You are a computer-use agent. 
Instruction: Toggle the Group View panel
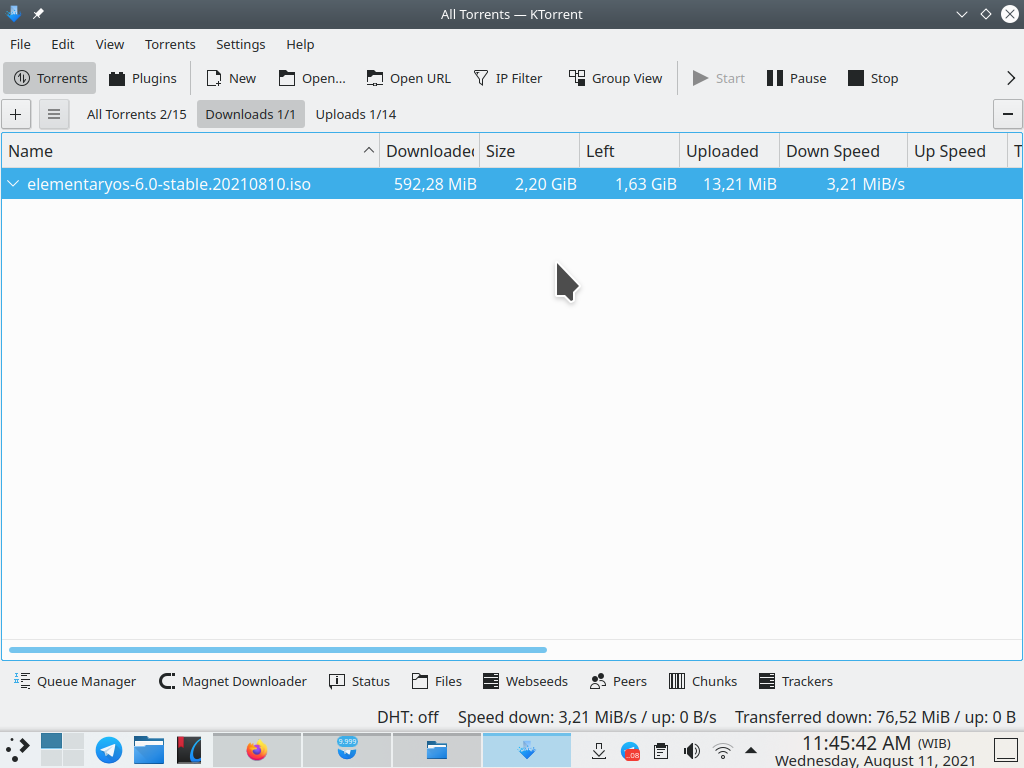615,78
